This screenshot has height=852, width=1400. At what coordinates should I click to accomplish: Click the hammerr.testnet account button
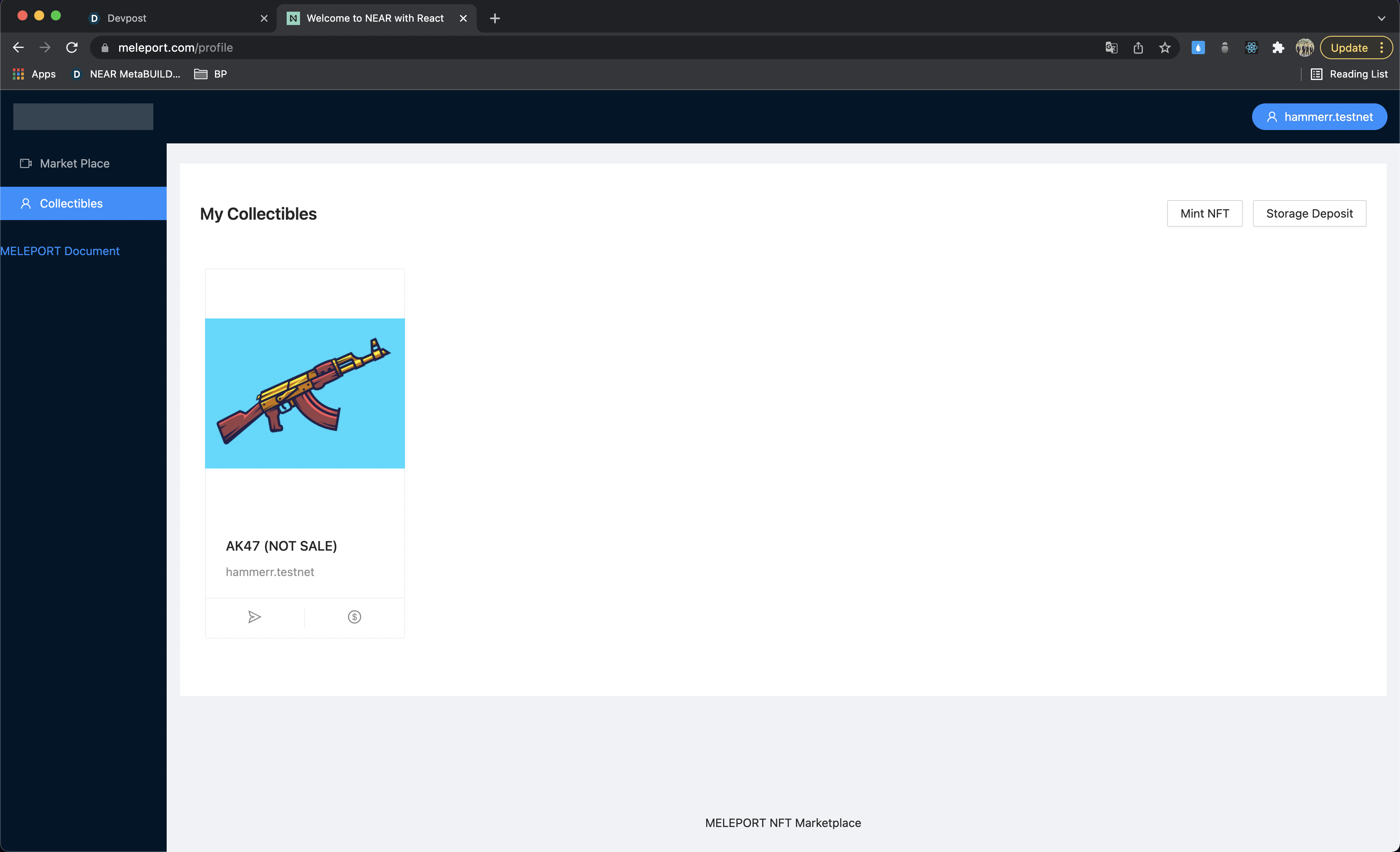[1319, 117]
